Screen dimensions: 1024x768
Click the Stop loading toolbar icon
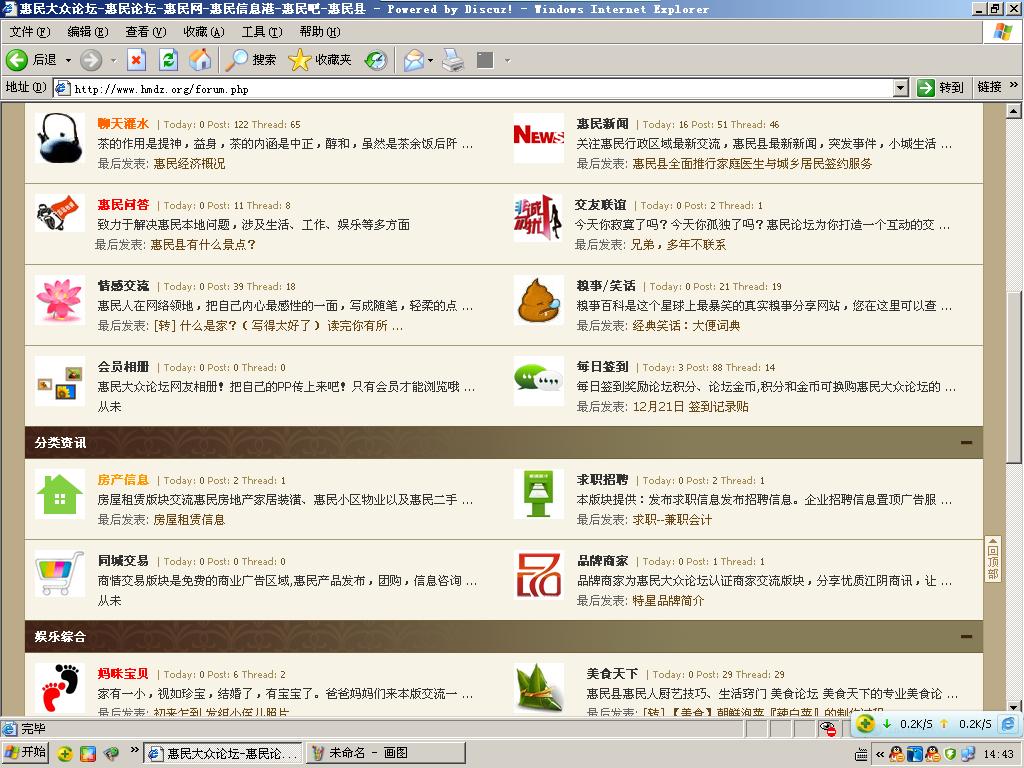(136, 60)
